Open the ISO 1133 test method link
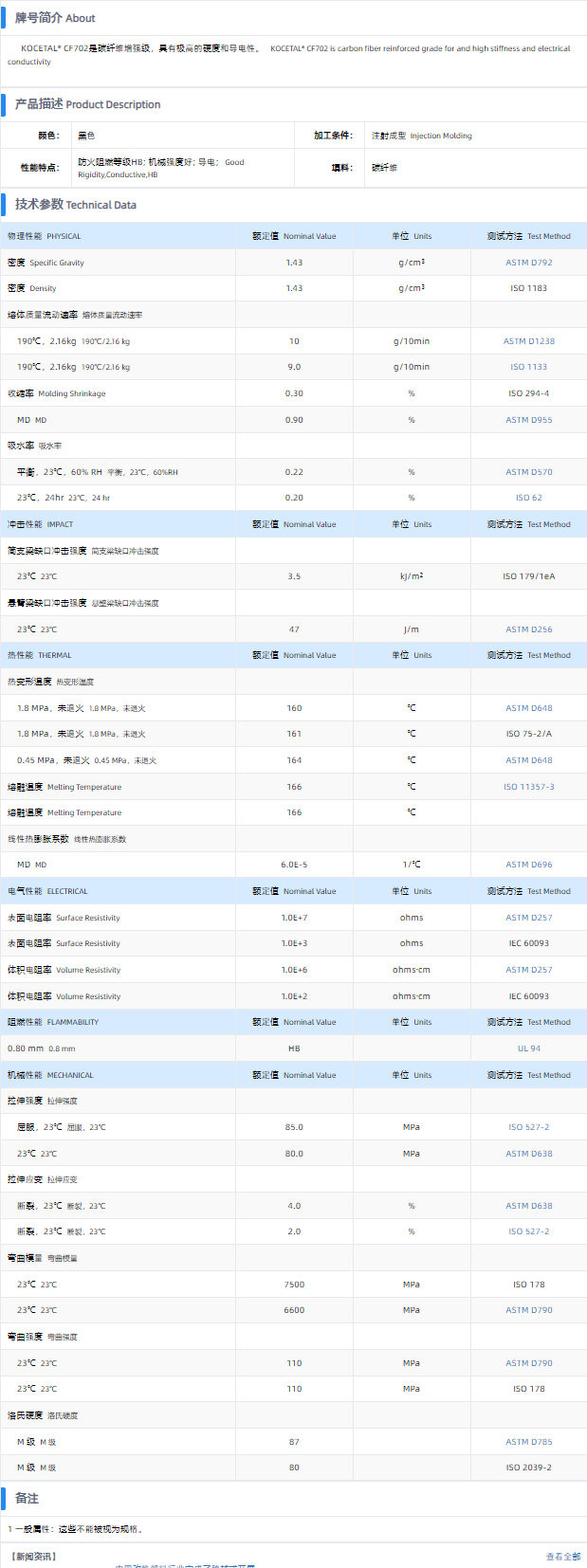 pyautogui.click(x=528, y=367)
